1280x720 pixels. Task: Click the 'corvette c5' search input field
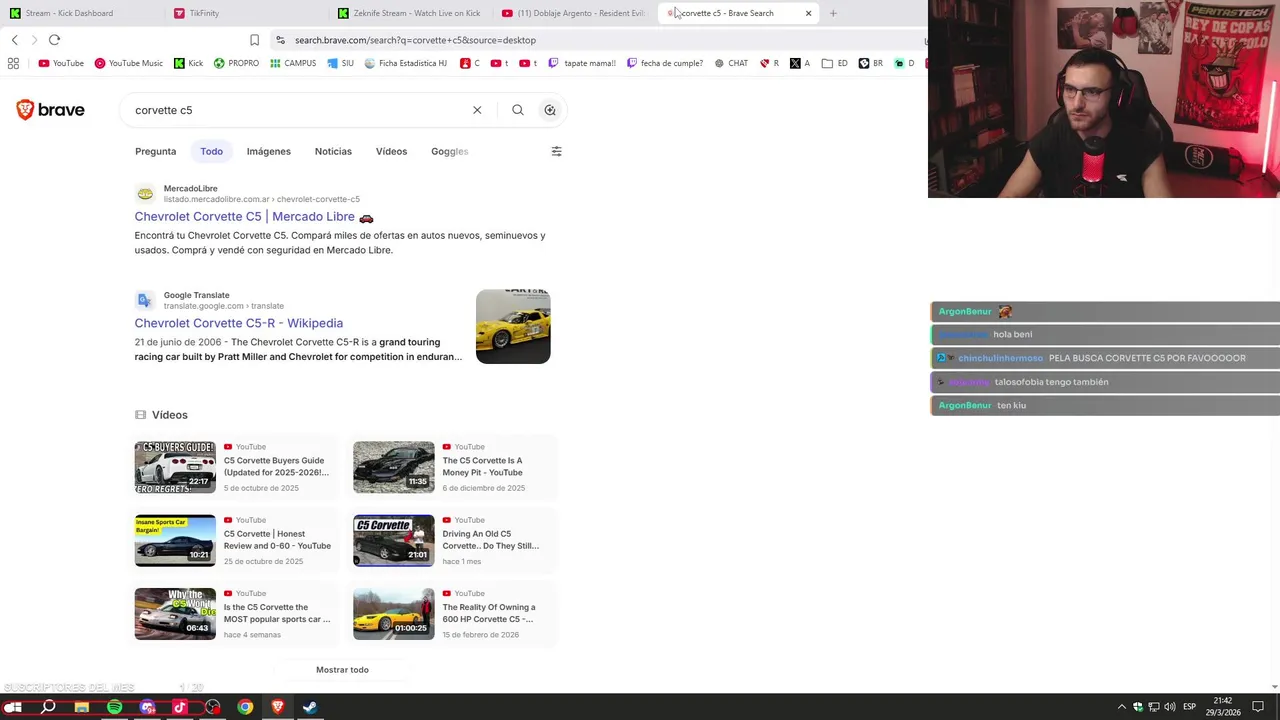pyautogui.click(x=300, y=110)
